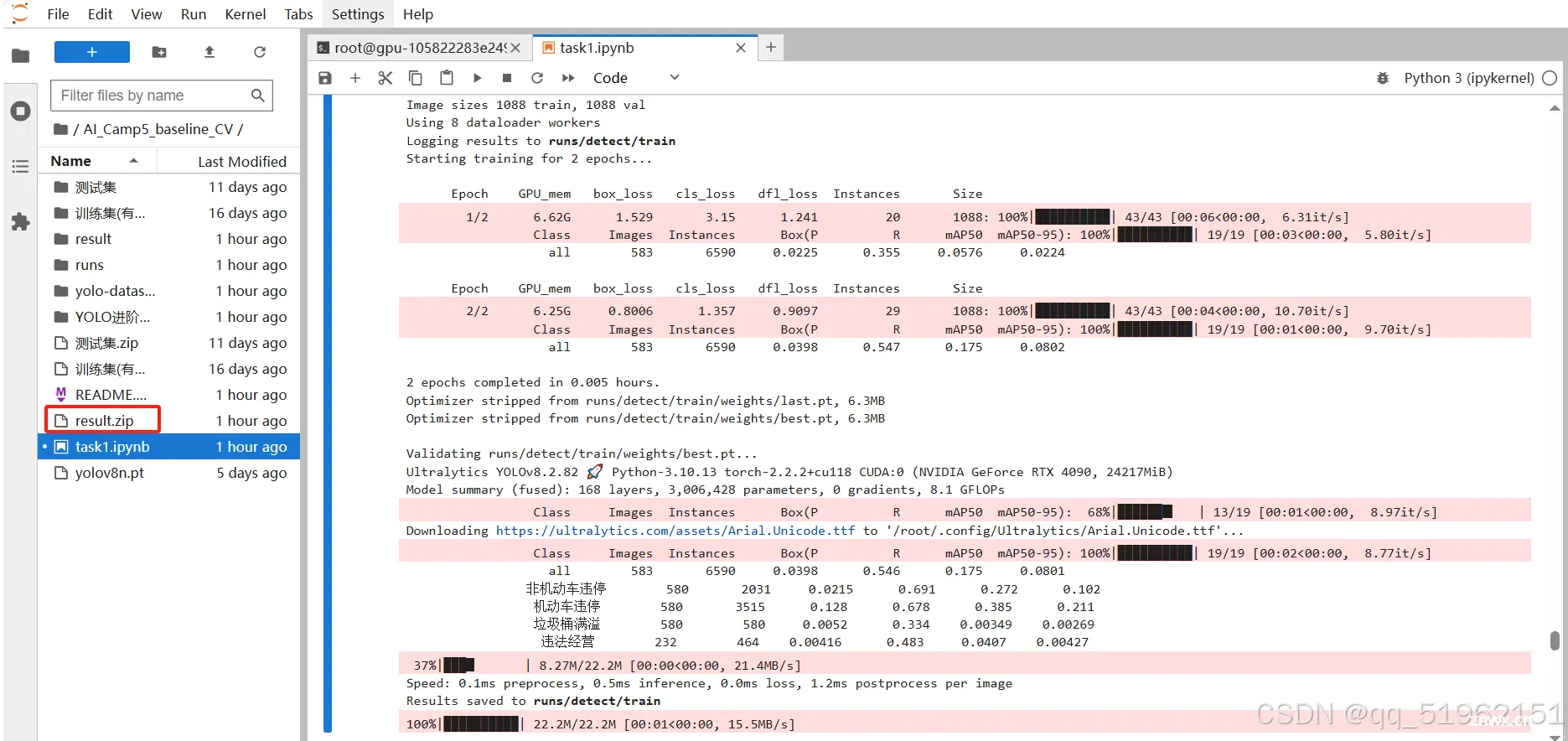Open the Arial.Unicode.ttf download link

pos(675,531)
